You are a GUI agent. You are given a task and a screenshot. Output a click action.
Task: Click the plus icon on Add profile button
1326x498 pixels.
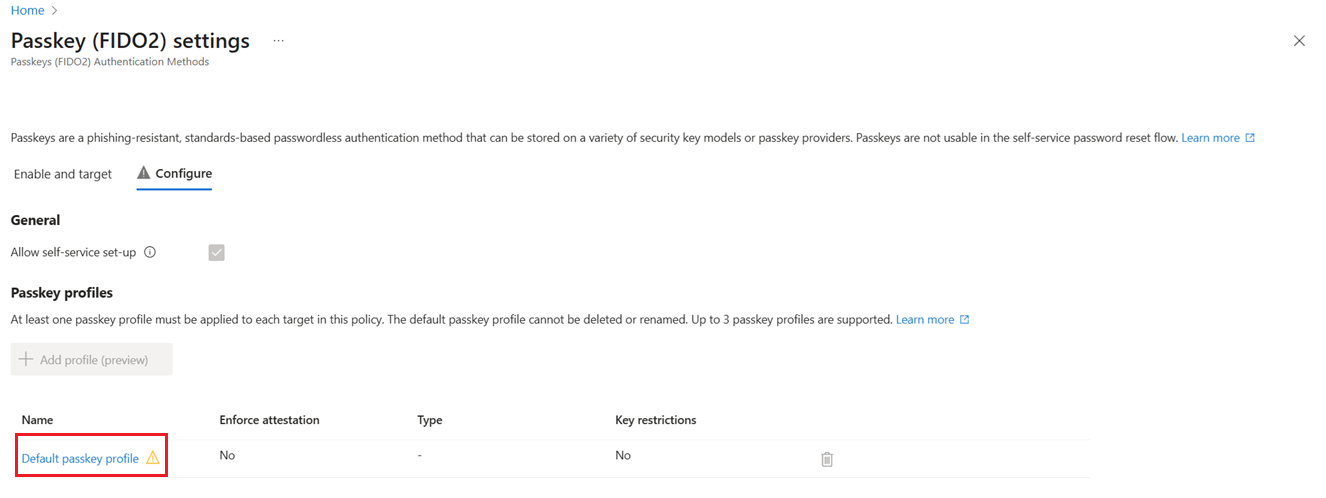27,360
